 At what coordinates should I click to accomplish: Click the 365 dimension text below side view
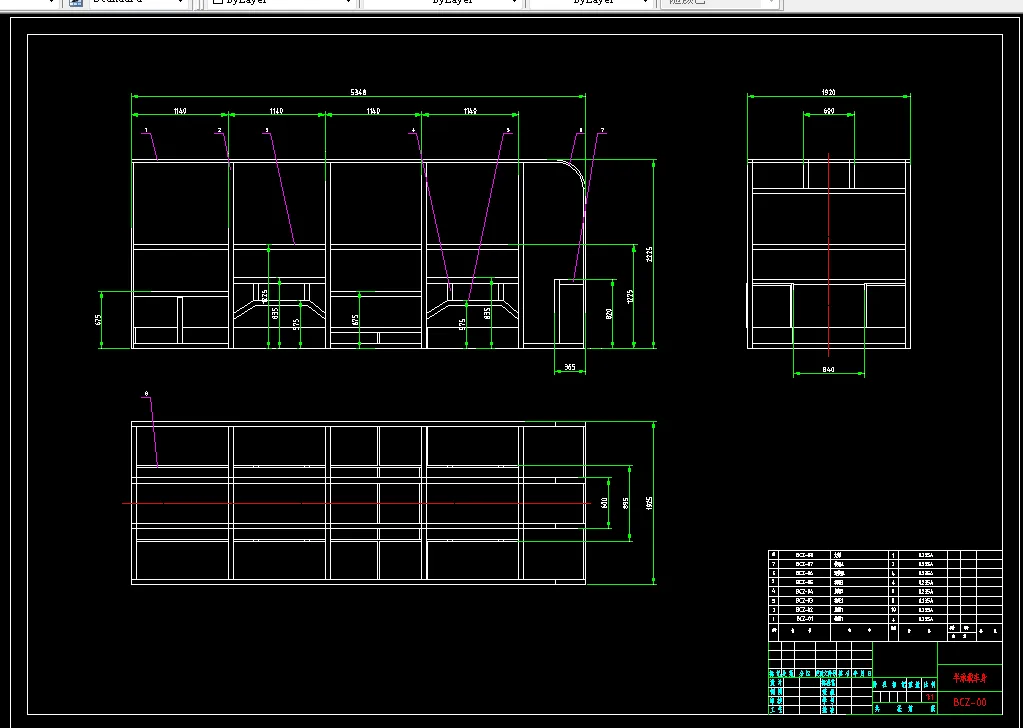click(570, 367)
